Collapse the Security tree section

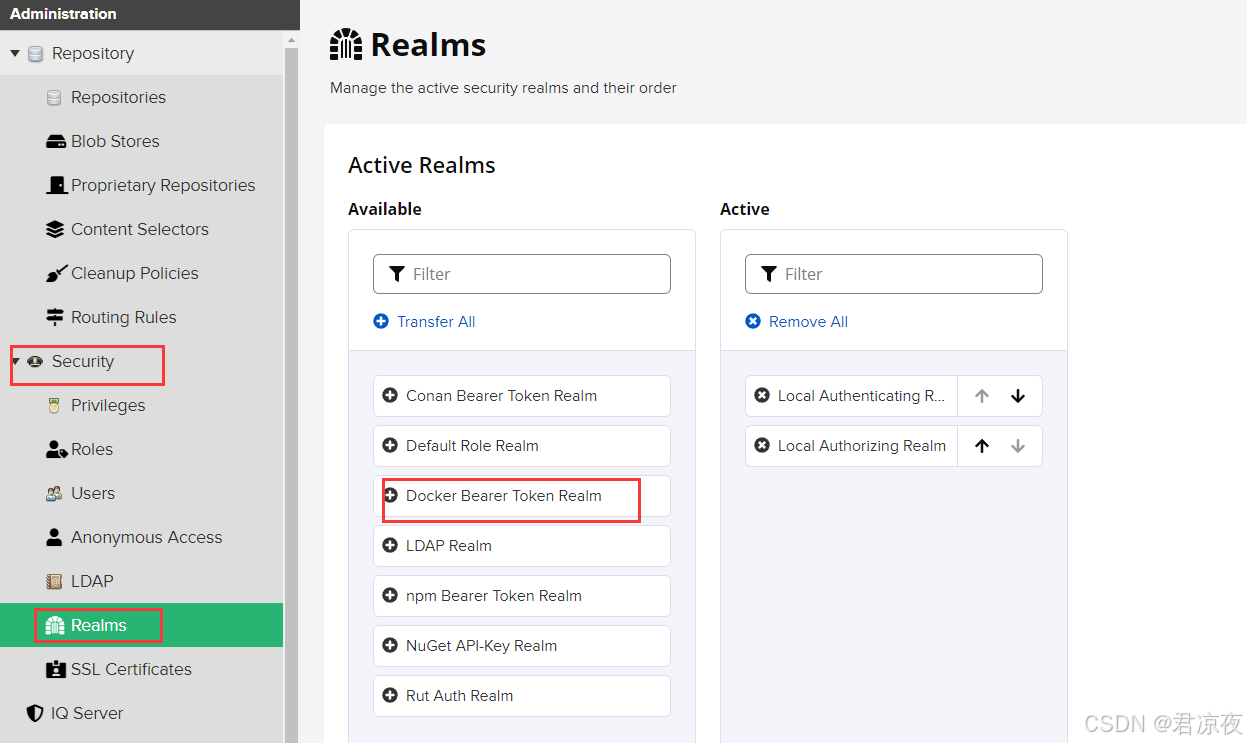pyautogui.click(x=15, y=361)
